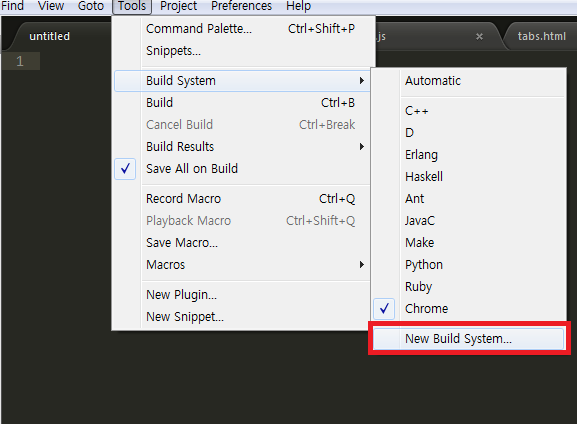The height and width of the screenshot is (424, 577).
Task: Select Haskell build system
Action: 468,177
